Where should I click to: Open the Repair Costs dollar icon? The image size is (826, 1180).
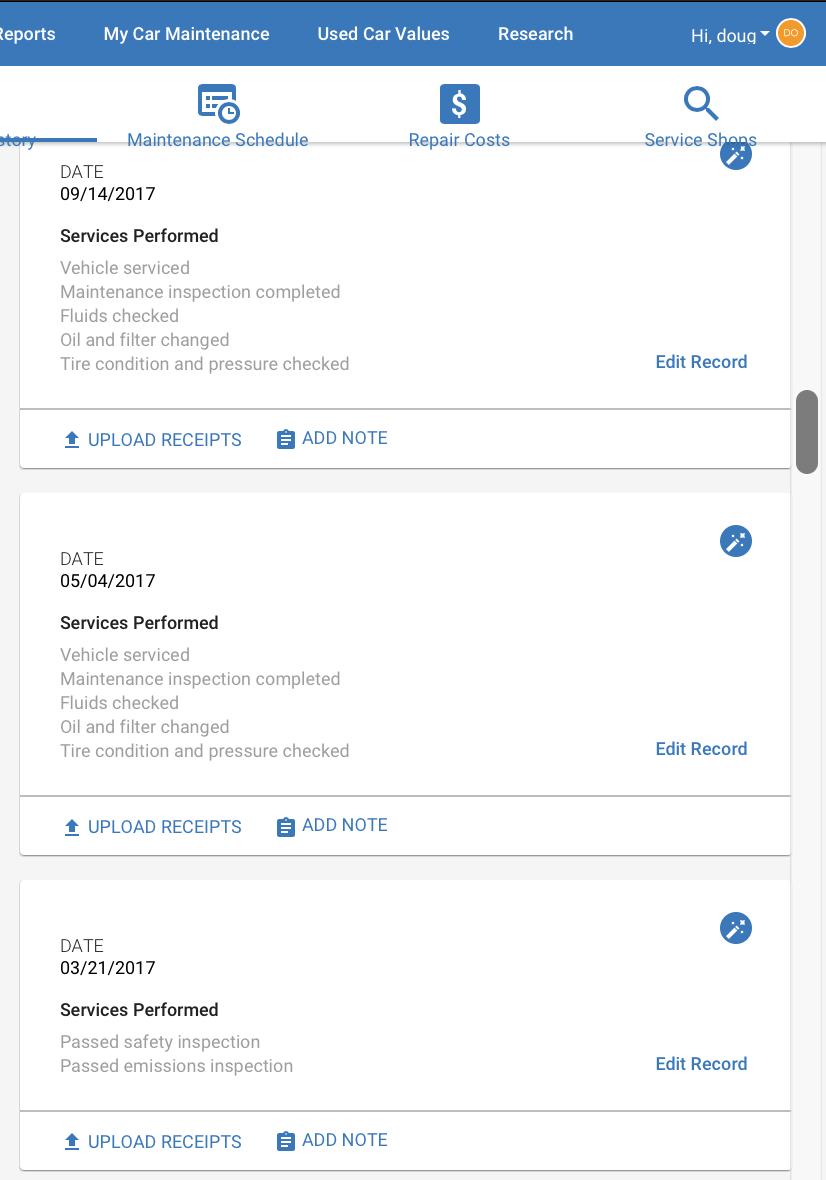[x=460, y=104]
